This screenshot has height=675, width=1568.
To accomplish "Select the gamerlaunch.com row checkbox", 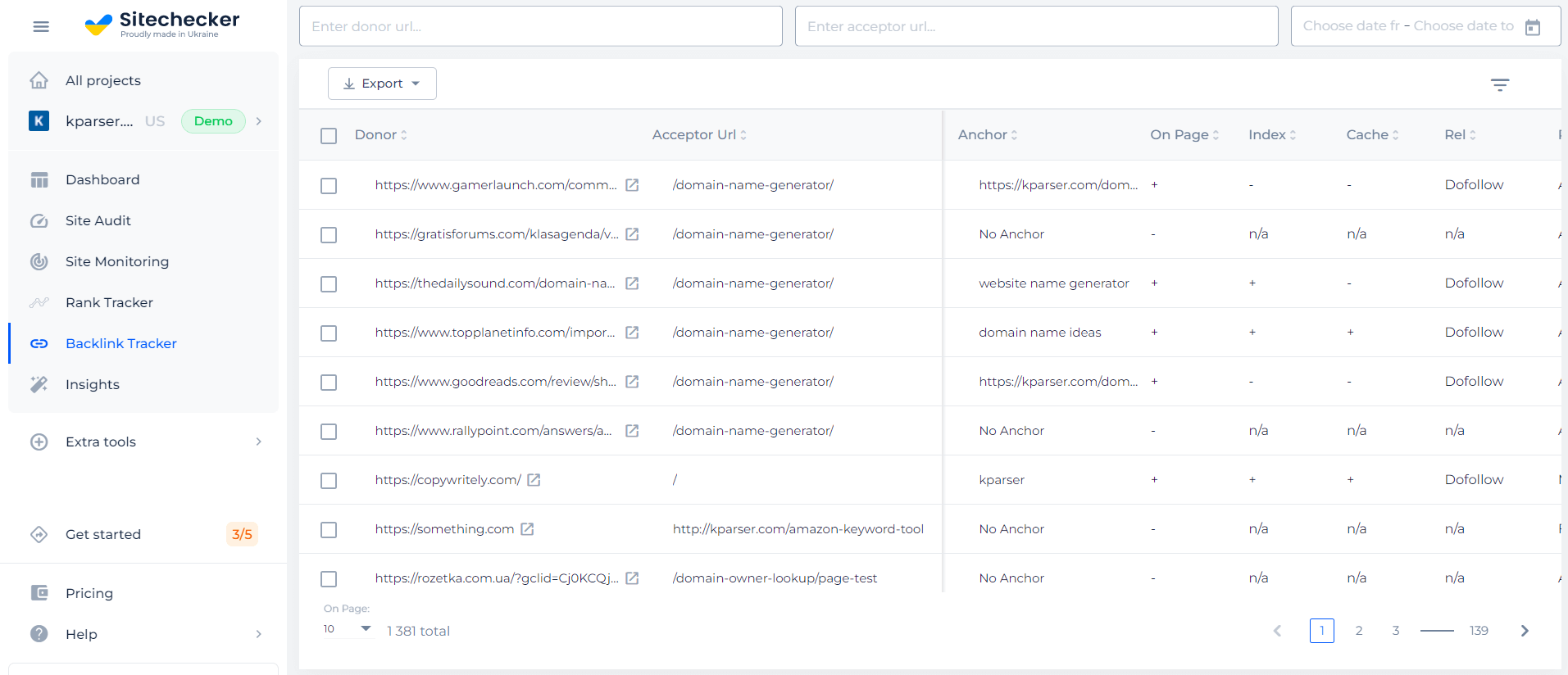I will pyautogui.click(x=329, y=186).
